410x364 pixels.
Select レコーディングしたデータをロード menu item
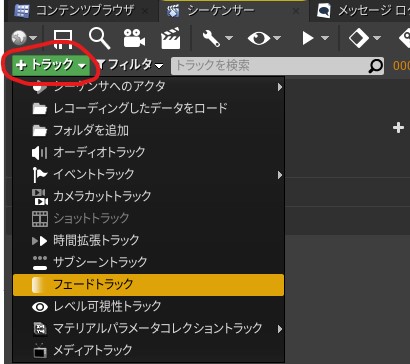click(148, 108)
